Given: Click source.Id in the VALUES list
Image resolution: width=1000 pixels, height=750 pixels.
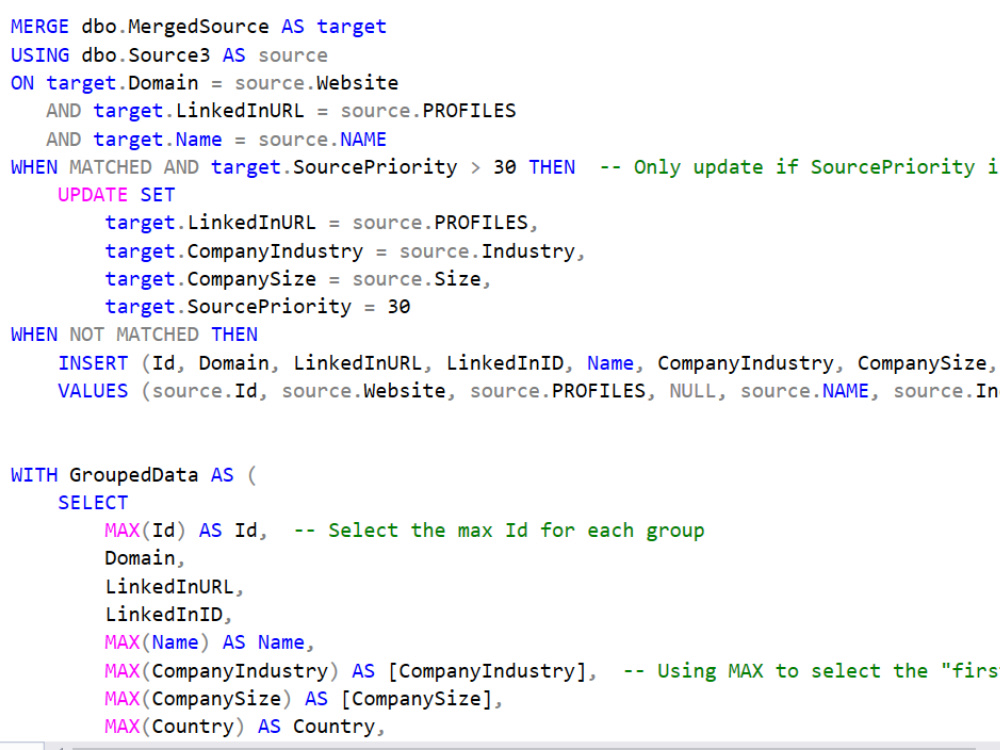Looking at the screenshot, I should click(205, 391).
